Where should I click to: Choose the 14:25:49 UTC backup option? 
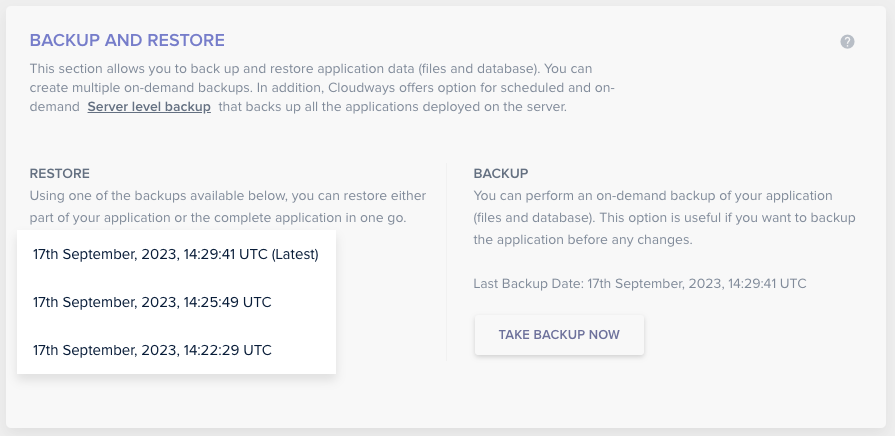point(152,302)
